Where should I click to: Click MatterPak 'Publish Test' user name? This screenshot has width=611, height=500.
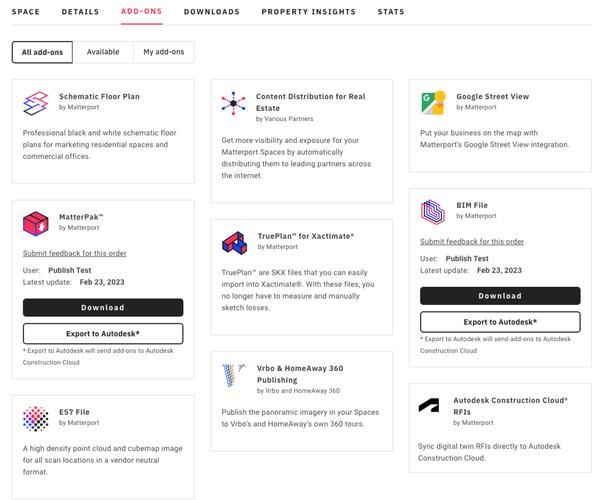coord(70,270)
